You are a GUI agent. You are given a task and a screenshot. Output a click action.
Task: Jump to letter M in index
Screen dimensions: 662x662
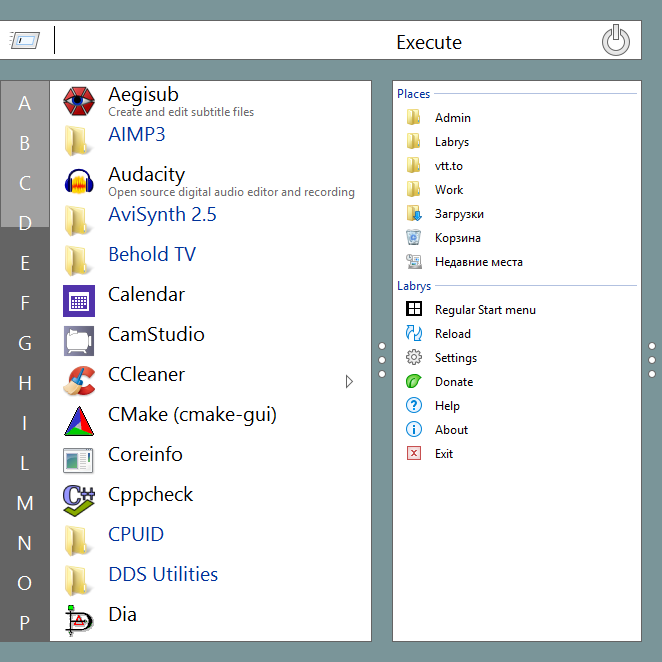click(25, 503)
